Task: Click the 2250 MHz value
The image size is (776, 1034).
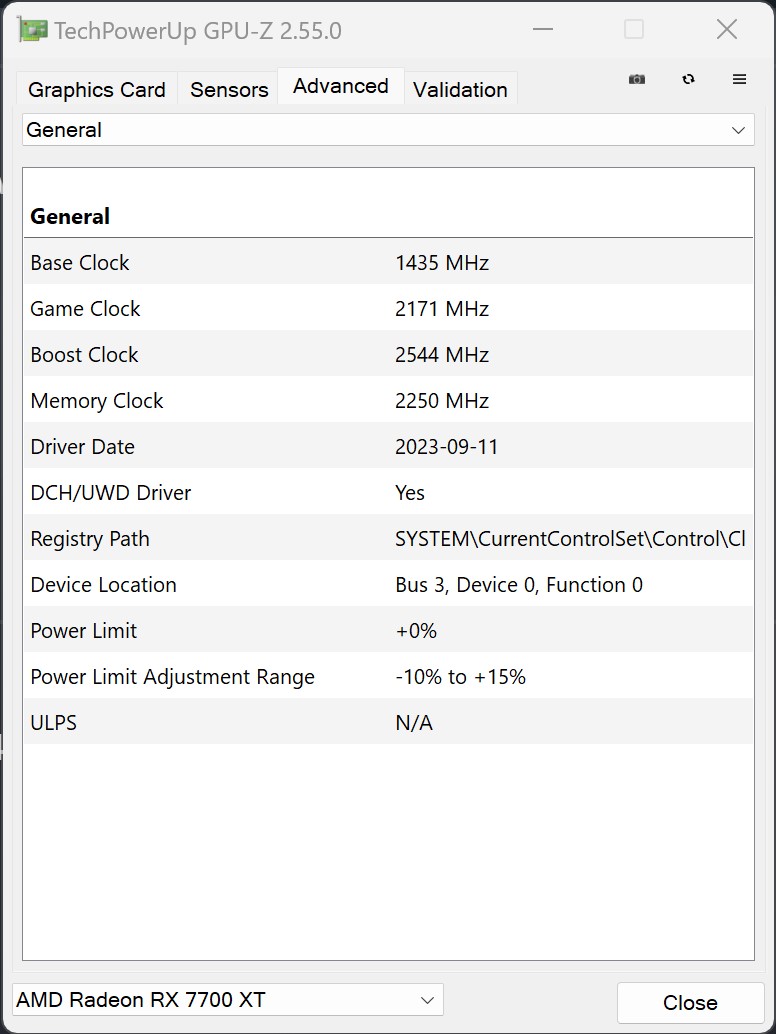Action: 442,400
